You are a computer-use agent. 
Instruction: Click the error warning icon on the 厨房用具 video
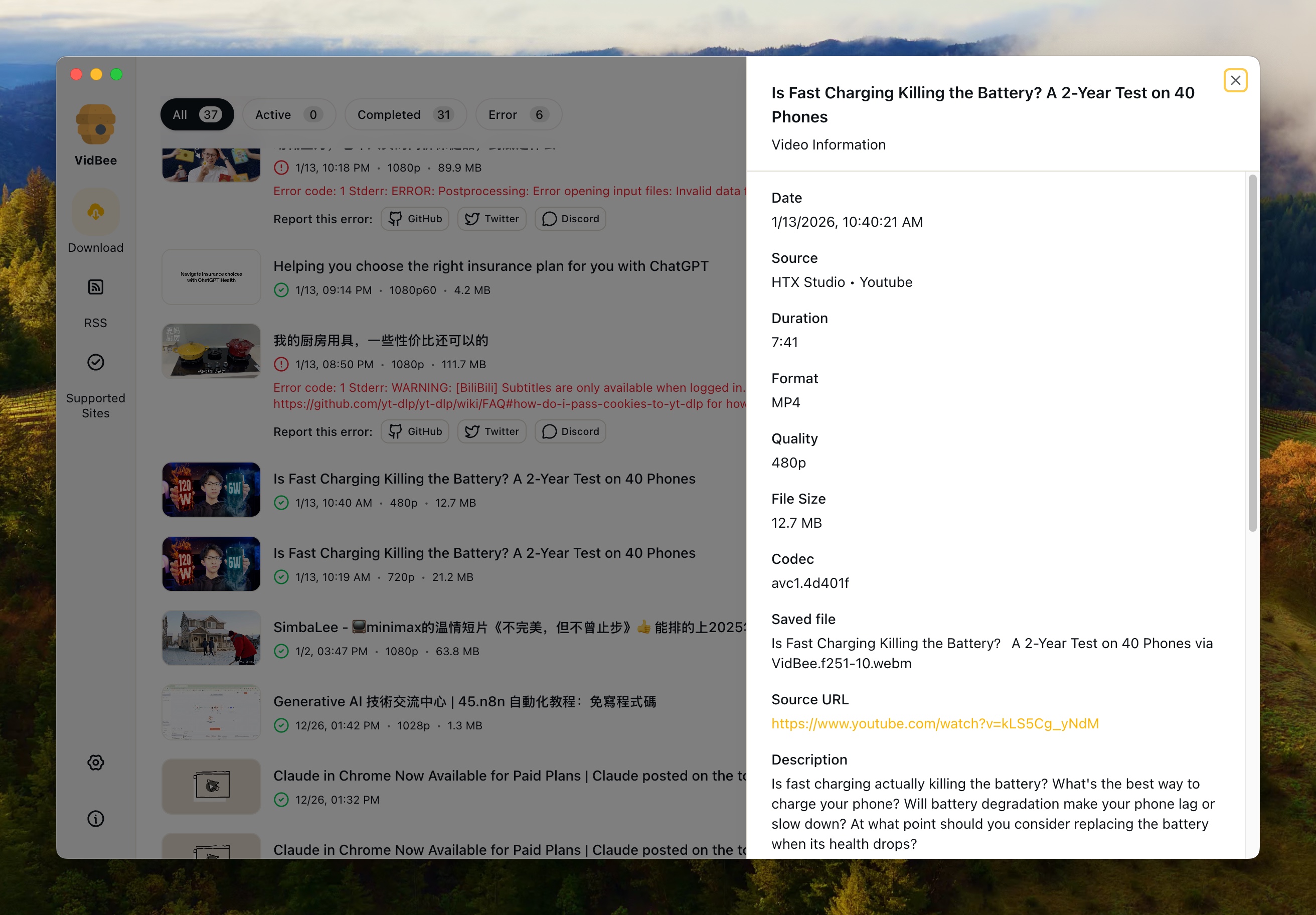point(281,364)
